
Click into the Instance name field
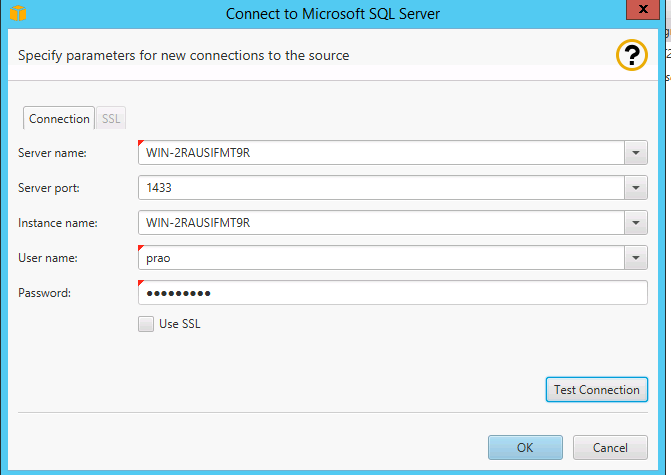[381, 223]
